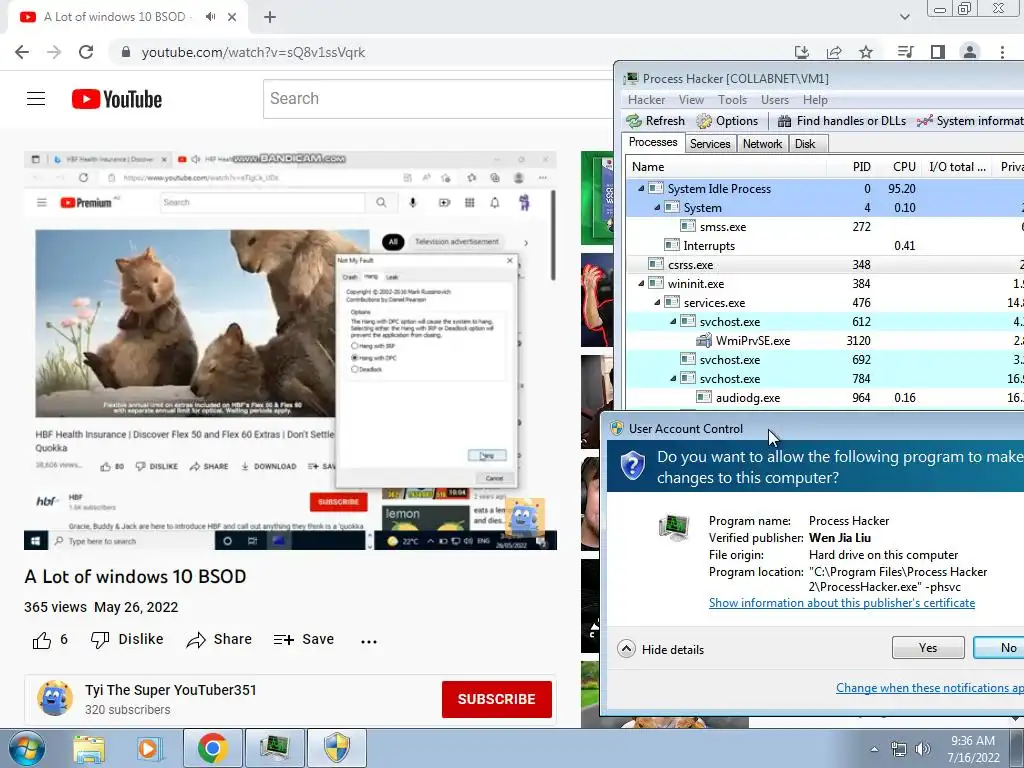Reload the YouTube page

pos(86,52)
